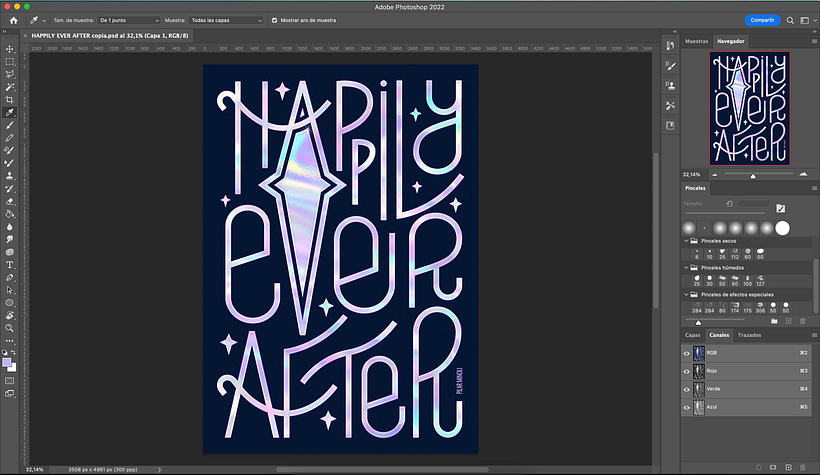820x475 pixels.
Task: Select the Move tool
Action: 9,49
